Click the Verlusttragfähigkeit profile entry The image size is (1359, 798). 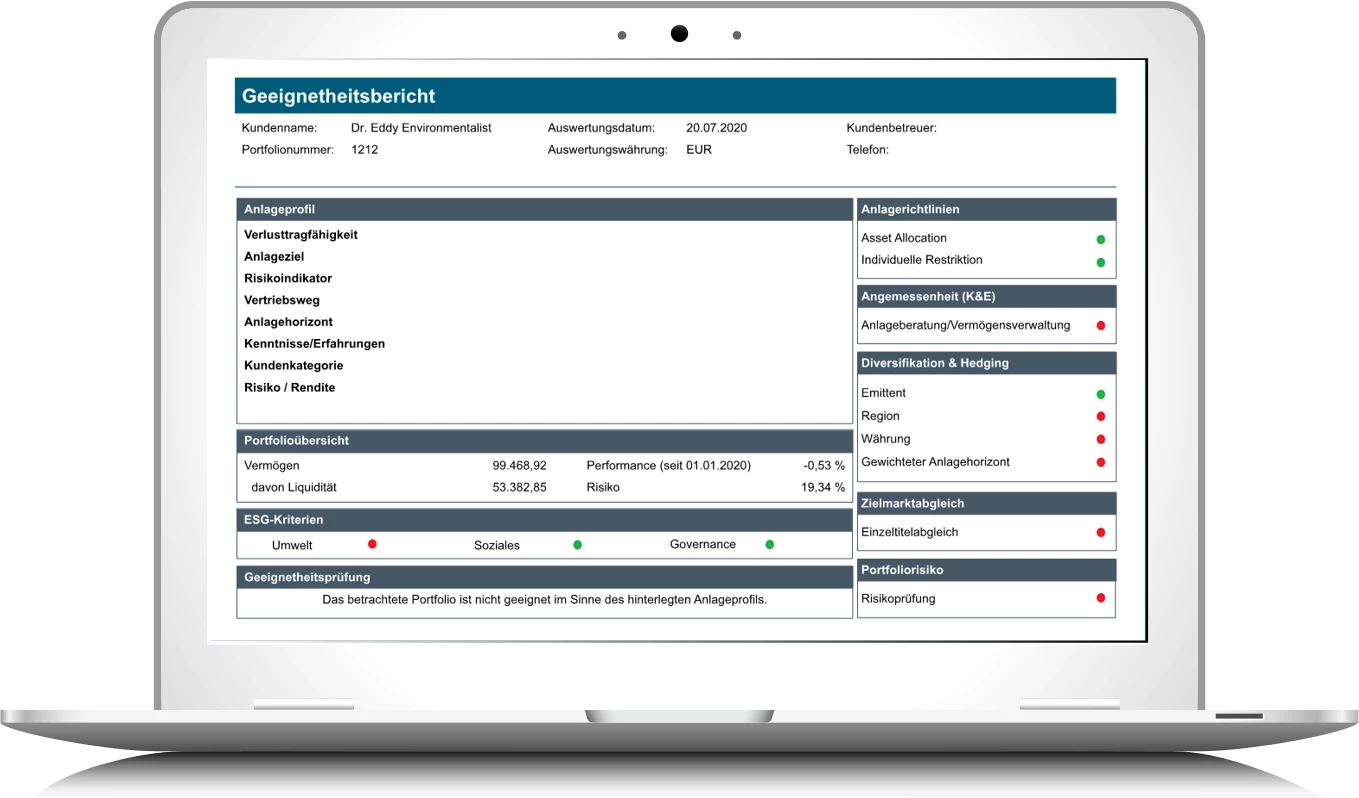(300, 235)
